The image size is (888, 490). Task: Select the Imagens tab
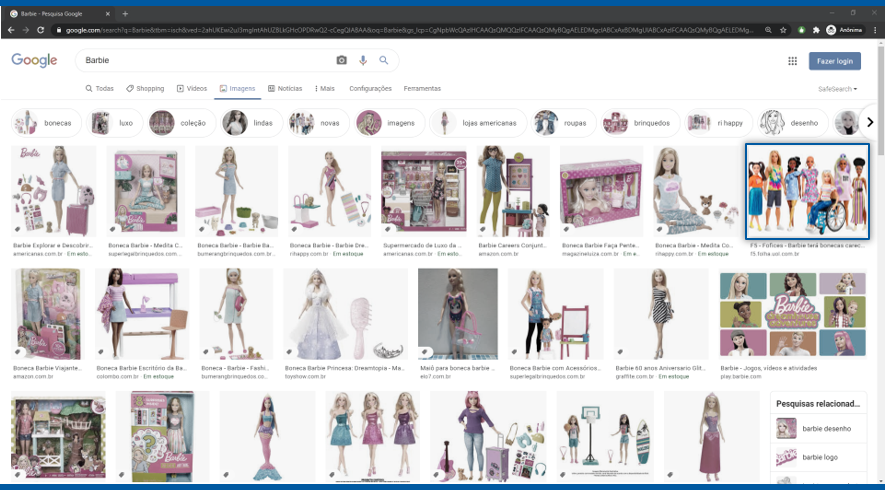tap(237, 88)
